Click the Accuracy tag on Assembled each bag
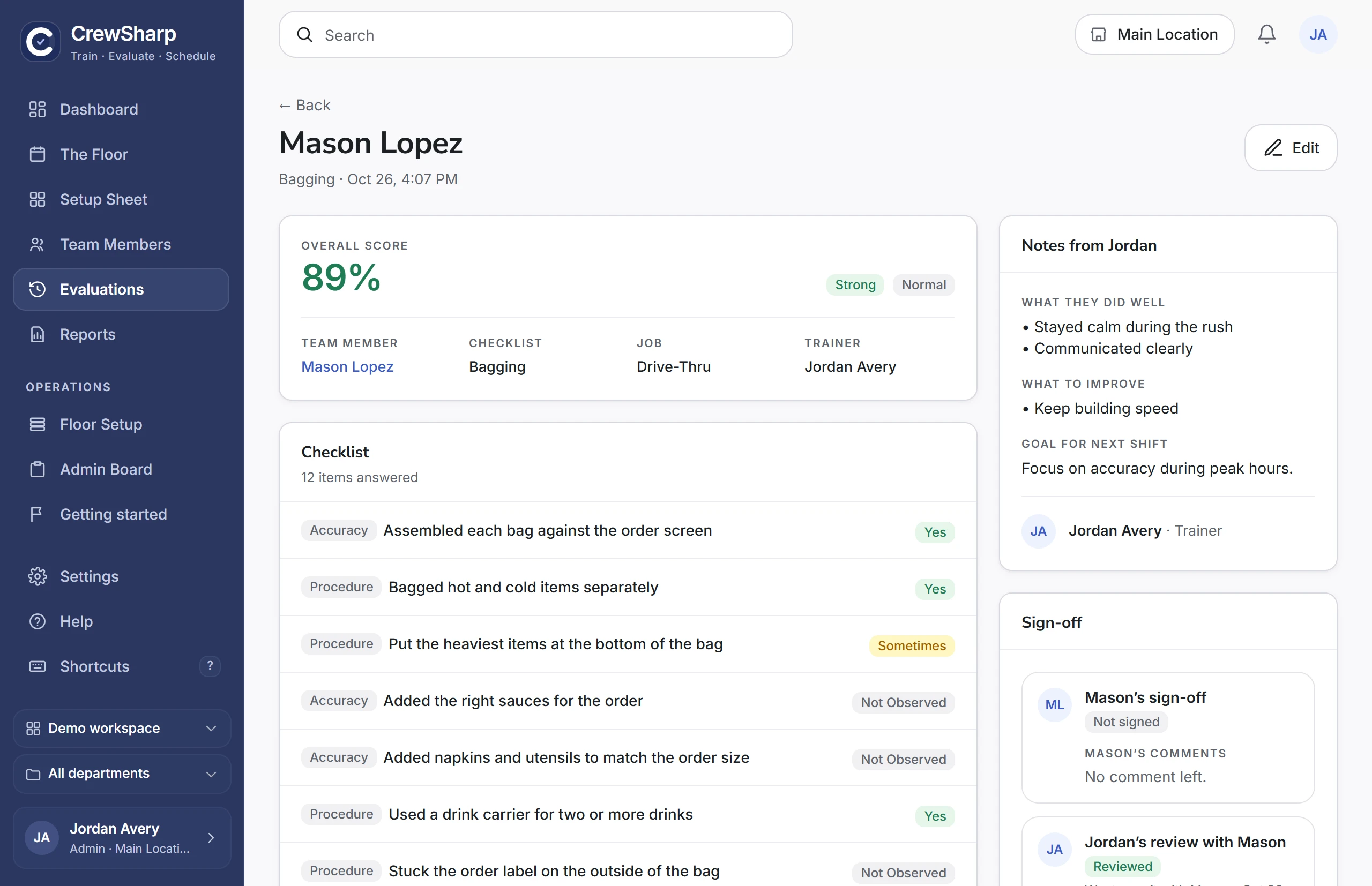 (339, 530)
